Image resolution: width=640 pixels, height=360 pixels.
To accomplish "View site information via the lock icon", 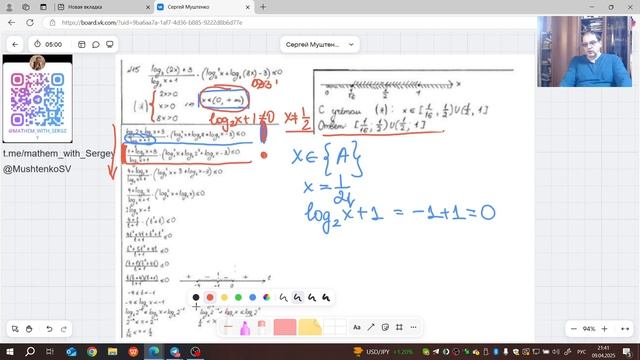I will tap(52, 23).
